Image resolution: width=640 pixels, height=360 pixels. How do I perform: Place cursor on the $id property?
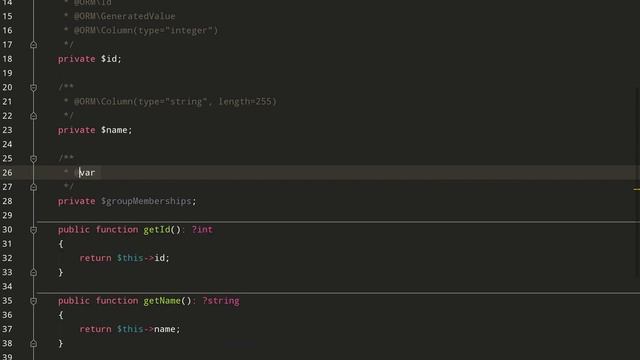click(x=109, y=59)
